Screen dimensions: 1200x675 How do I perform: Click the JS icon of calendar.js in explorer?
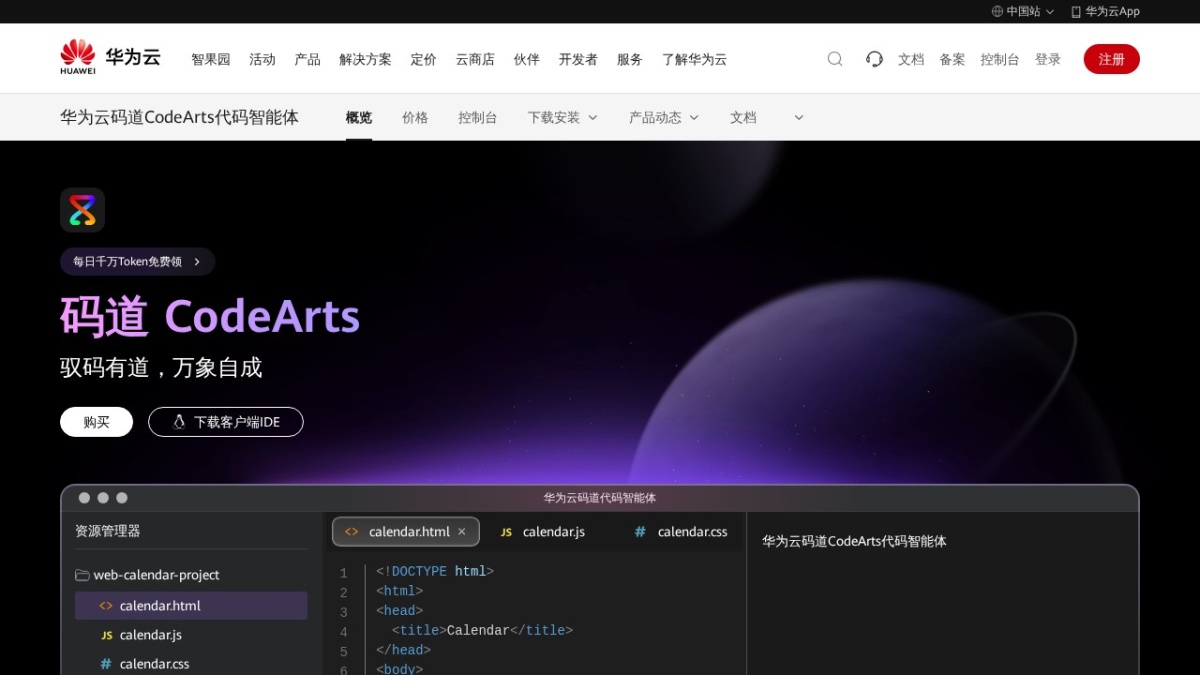(x=106, y=635)
